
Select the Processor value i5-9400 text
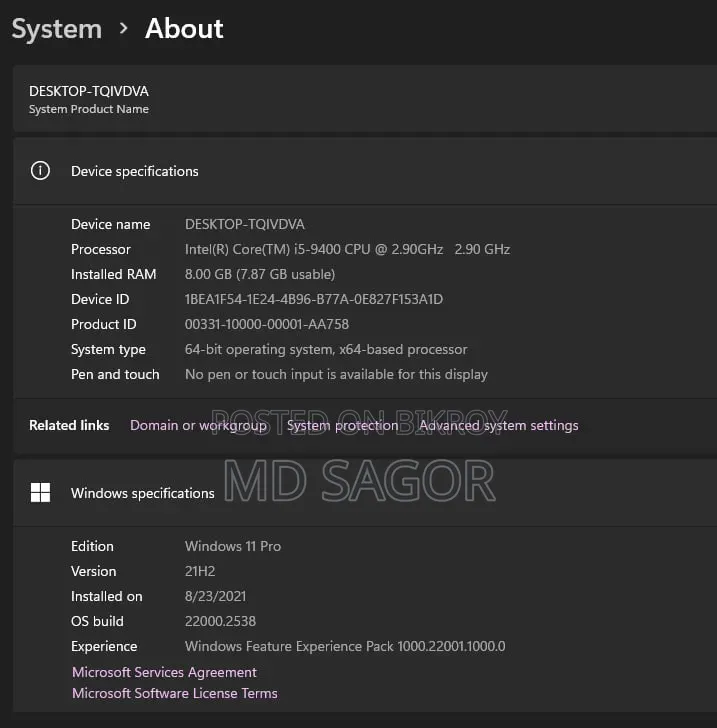pos(347,249)
